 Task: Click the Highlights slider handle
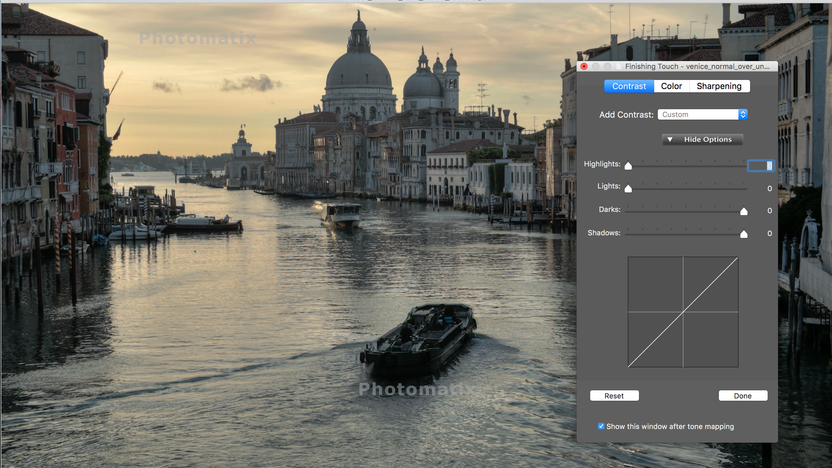tap(628, 166)
